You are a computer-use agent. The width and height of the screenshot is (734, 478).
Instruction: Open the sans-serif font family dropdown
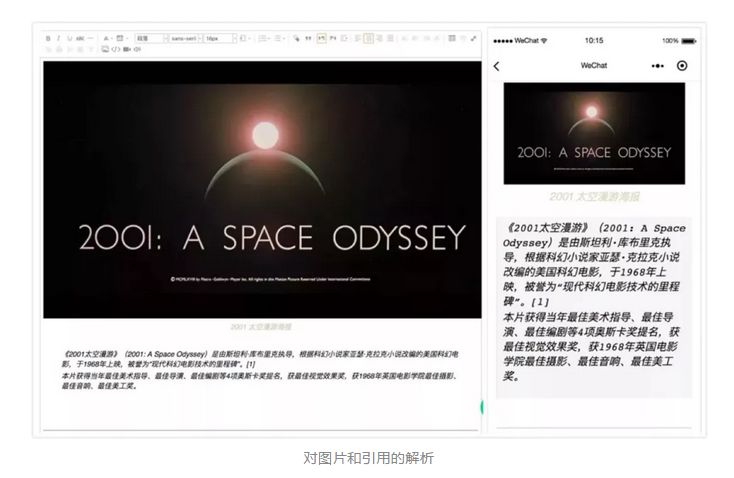[x=186, y=38]
